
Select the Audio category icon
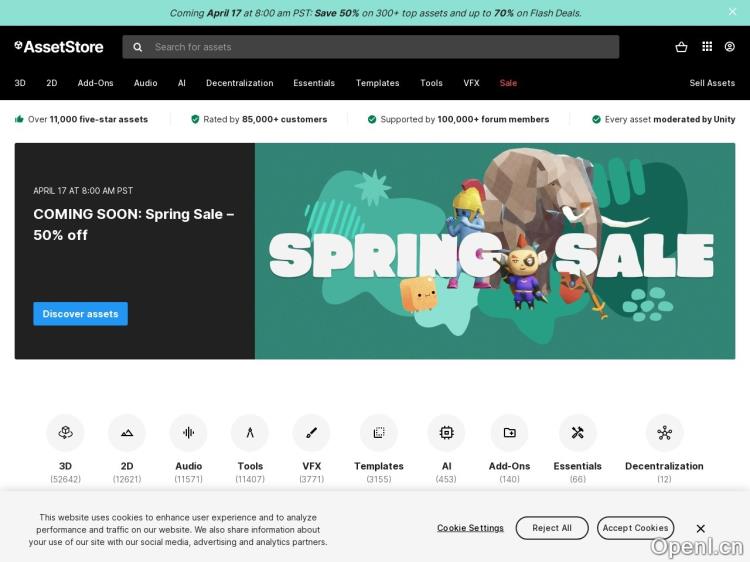tap(188, 433)
